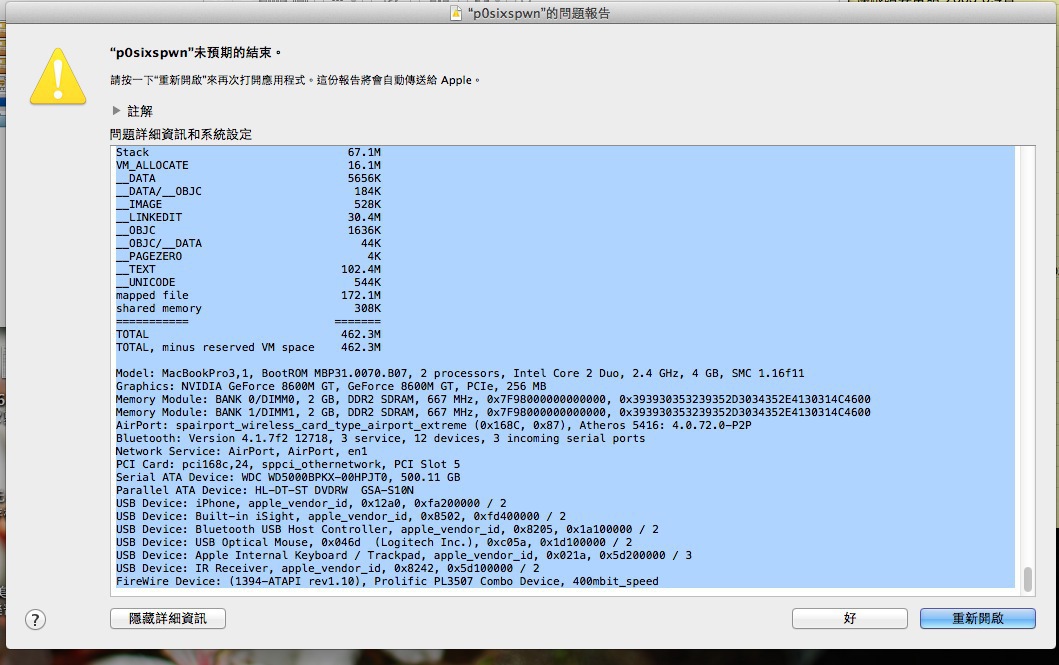The image size is (1059, 665).
Task: Click the "USB Device: Built-in iSight" line
Action: pyautogui.click(x=341, y=516)
